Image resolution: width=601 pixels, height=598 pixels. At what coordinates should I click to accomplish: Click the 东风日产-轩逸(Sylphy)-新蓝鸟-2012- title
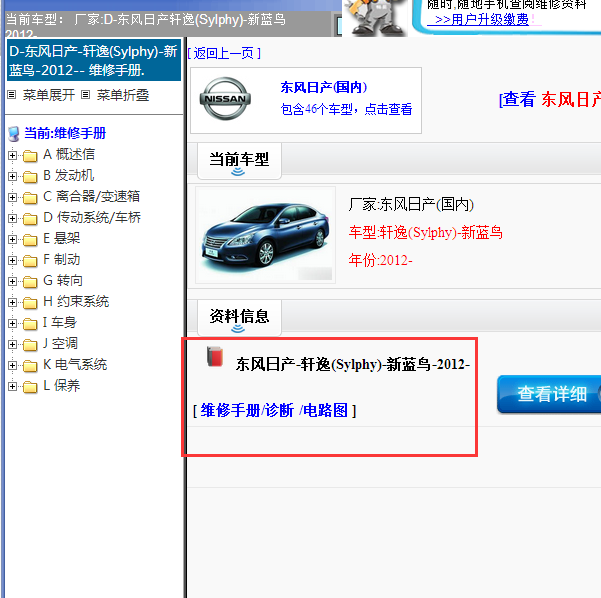(x=353, y=364)
